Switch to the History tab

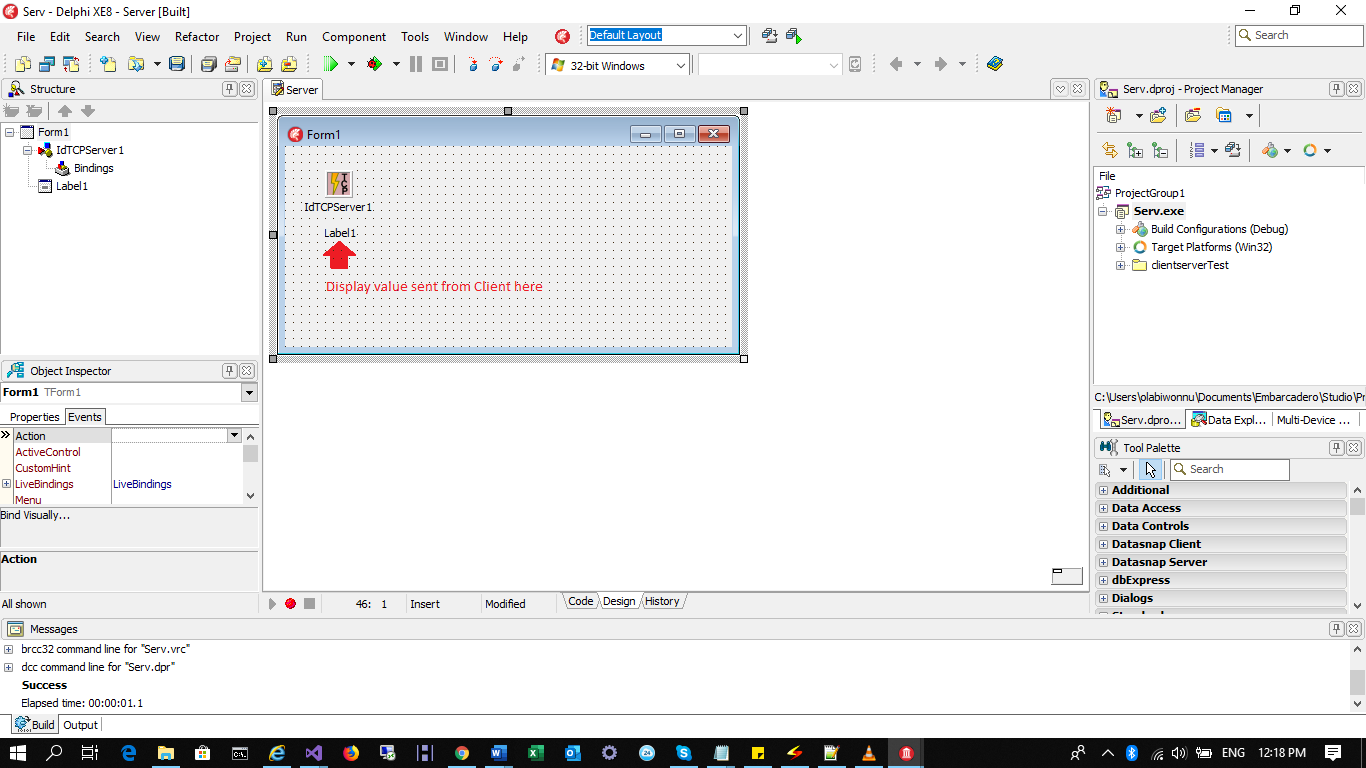(x=662, y=601)
